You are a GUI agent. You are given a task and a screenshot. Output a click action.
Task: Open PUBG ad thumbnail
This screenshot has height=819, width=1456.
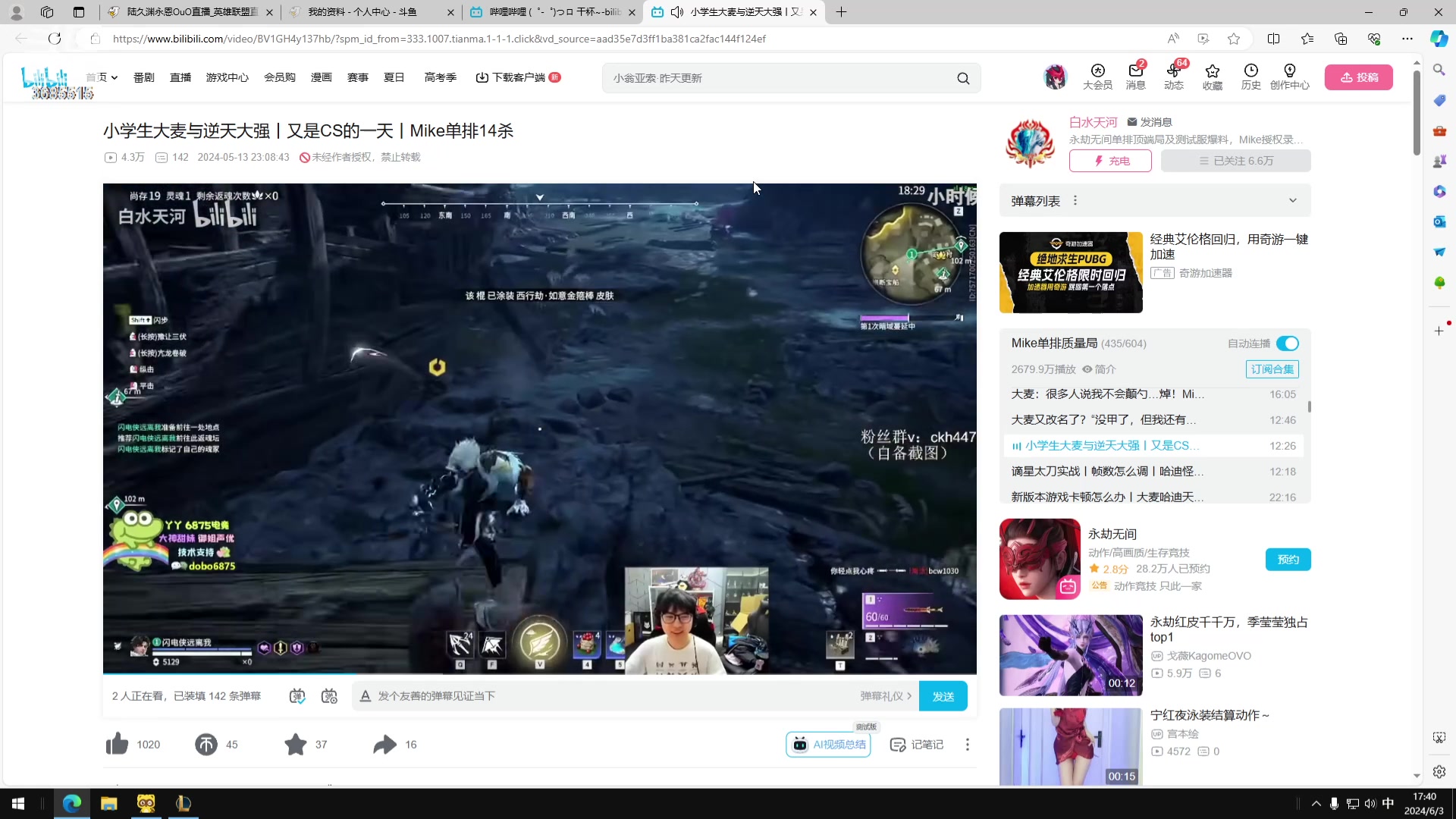(x=1071, y=272)
